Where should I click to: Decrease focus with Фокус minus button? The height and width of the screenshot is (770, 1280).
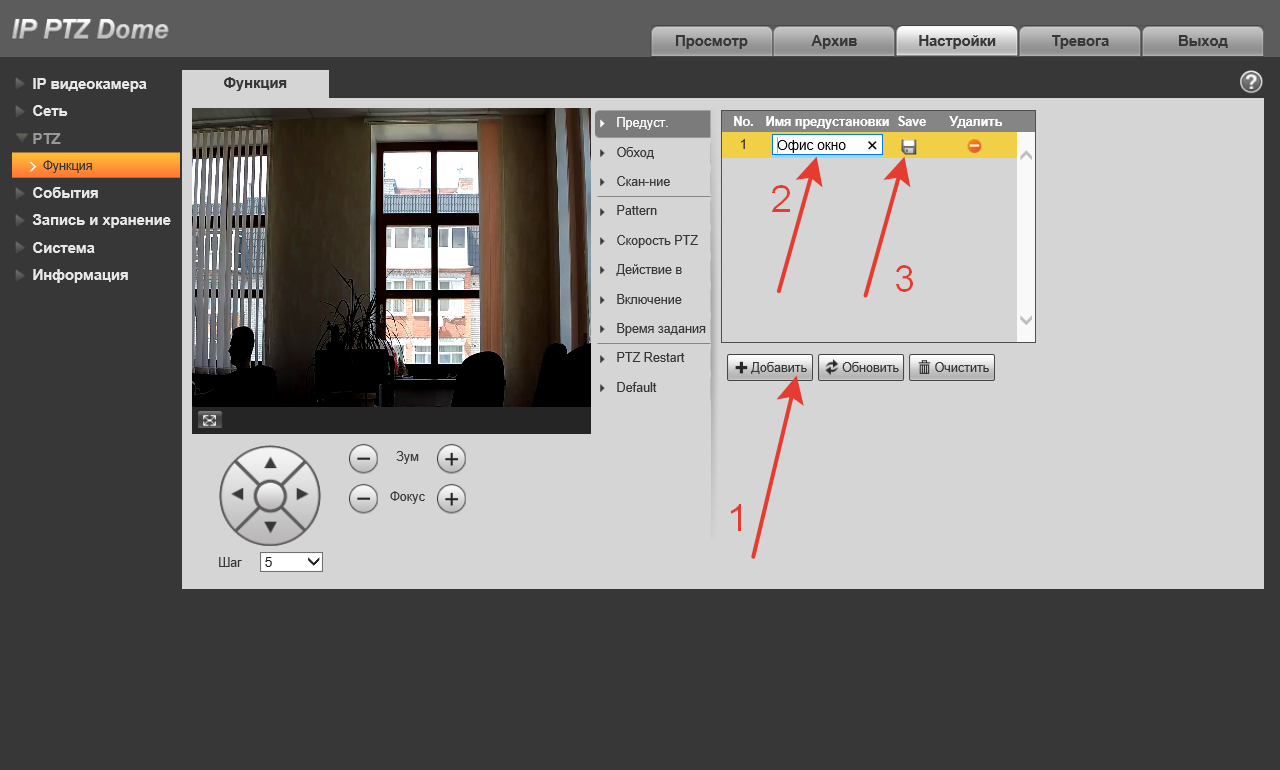[363, 498]
